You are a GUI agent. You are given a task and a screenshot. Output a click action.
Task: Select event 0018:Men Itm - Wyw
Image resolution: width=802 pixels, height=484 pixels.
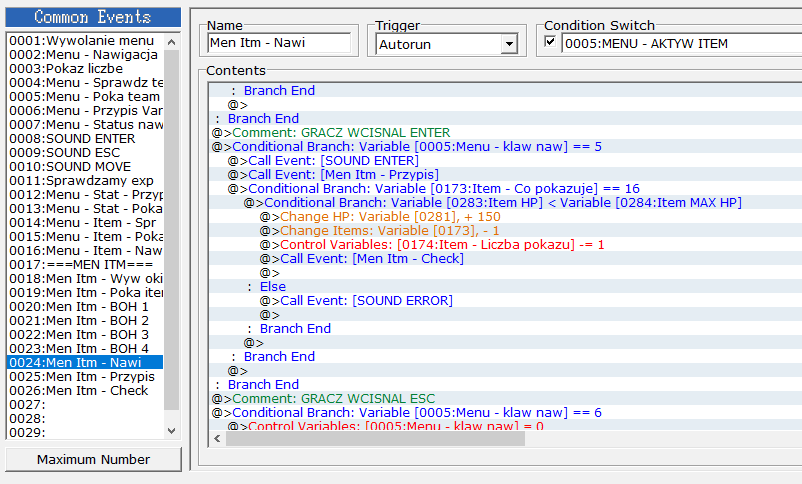click(85, 278)
